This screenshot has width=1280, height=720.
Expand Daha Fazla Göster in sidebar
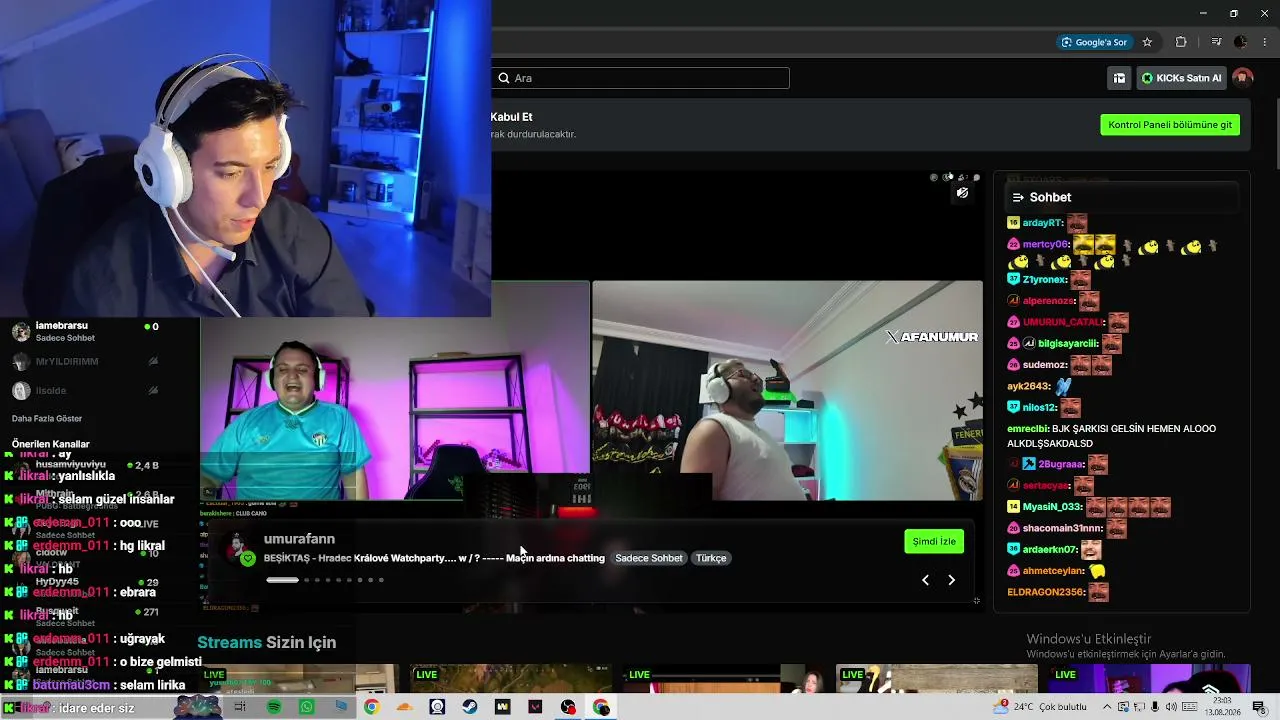[x=47, y=418]
